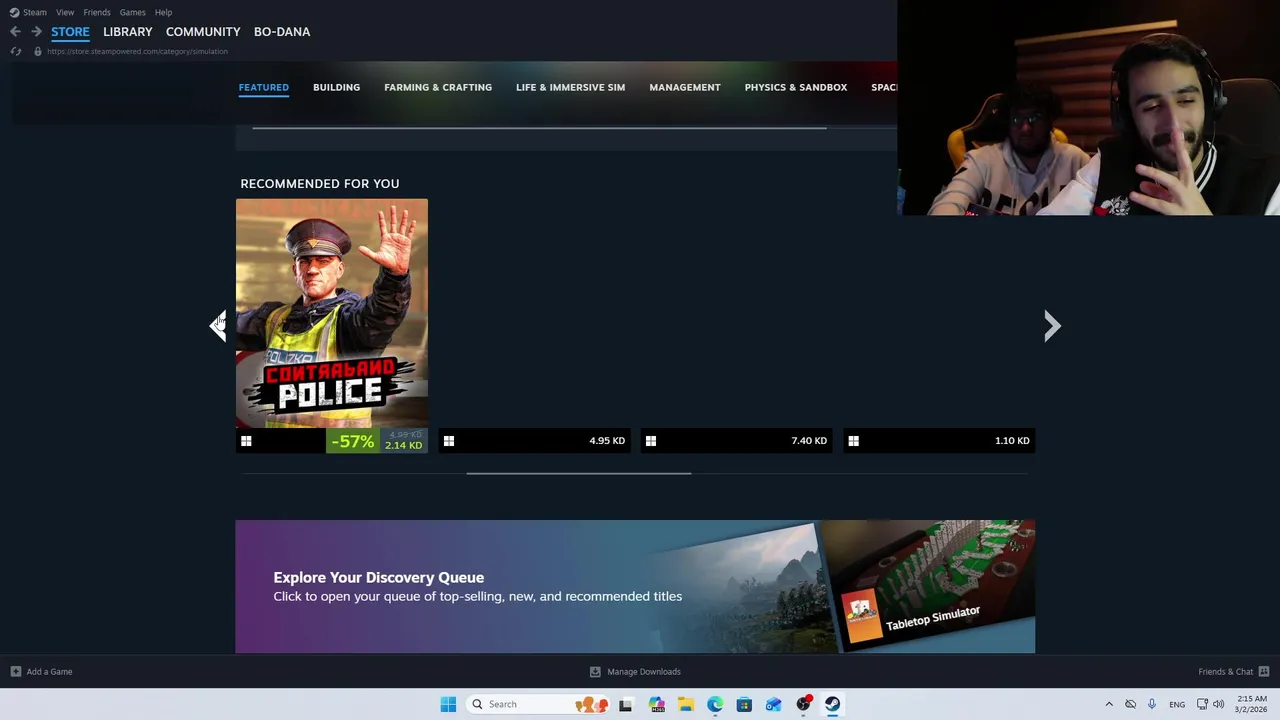This screenshot has width=1280, height=720.
Task: Click the download icon beside Manage Downloads
Action: (x=595, y=672)
